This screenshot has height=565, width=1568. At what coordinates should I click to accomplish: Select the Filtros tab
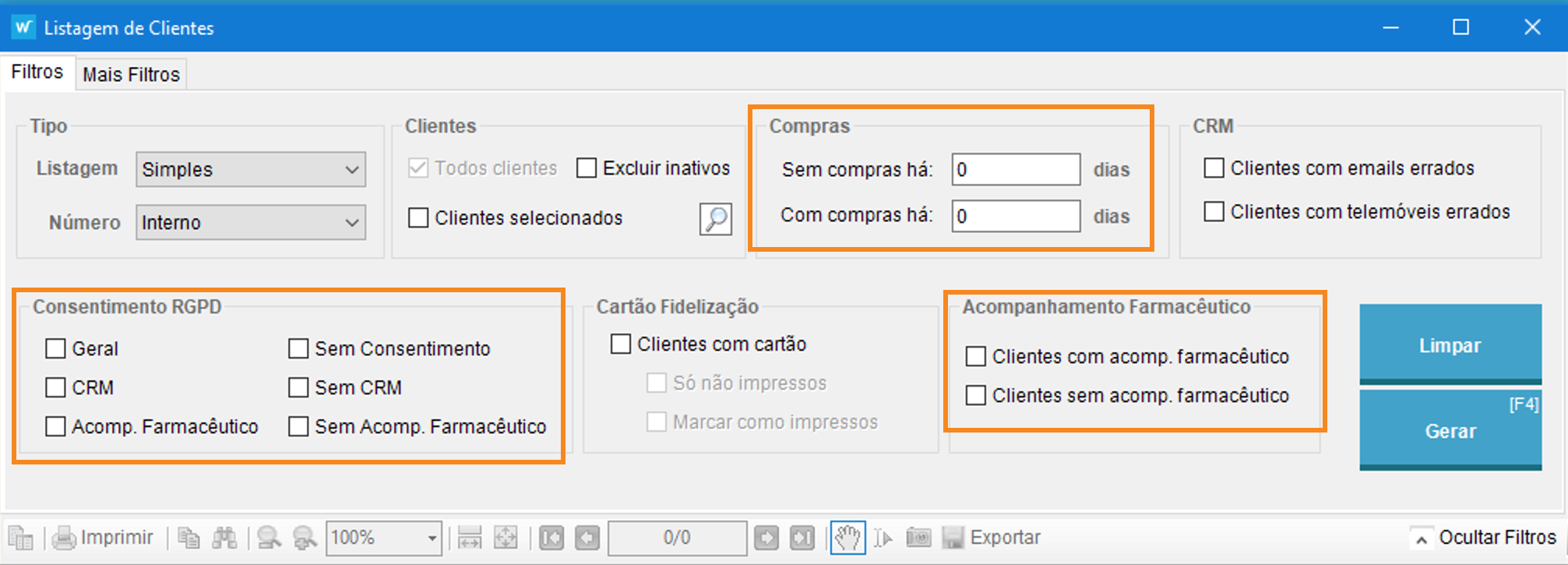[x=37, y=72]
